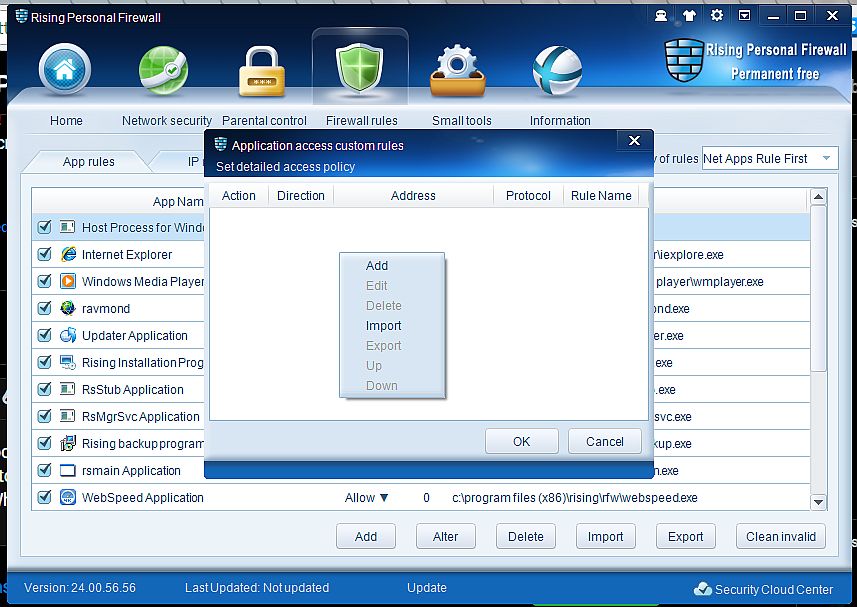Switch to the App rules tab

click(x=88, y=162)
